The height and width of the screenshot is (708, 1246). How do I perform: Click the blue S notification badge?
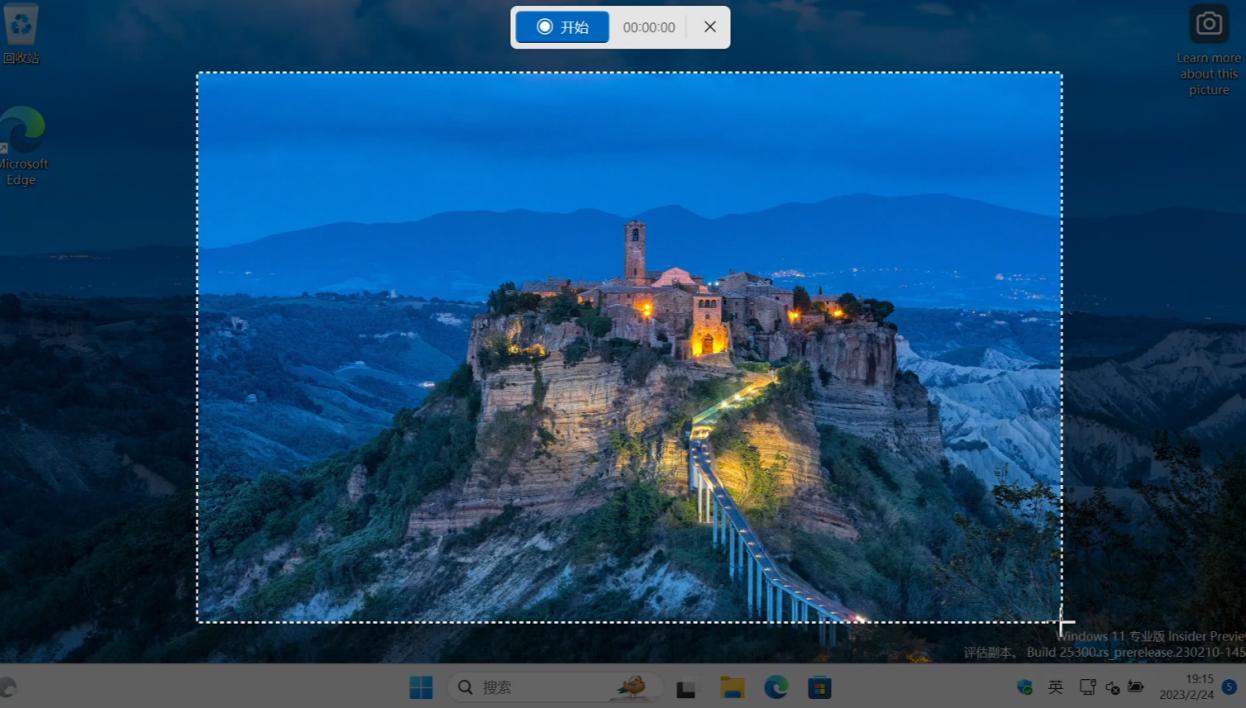click(1230, 687)
